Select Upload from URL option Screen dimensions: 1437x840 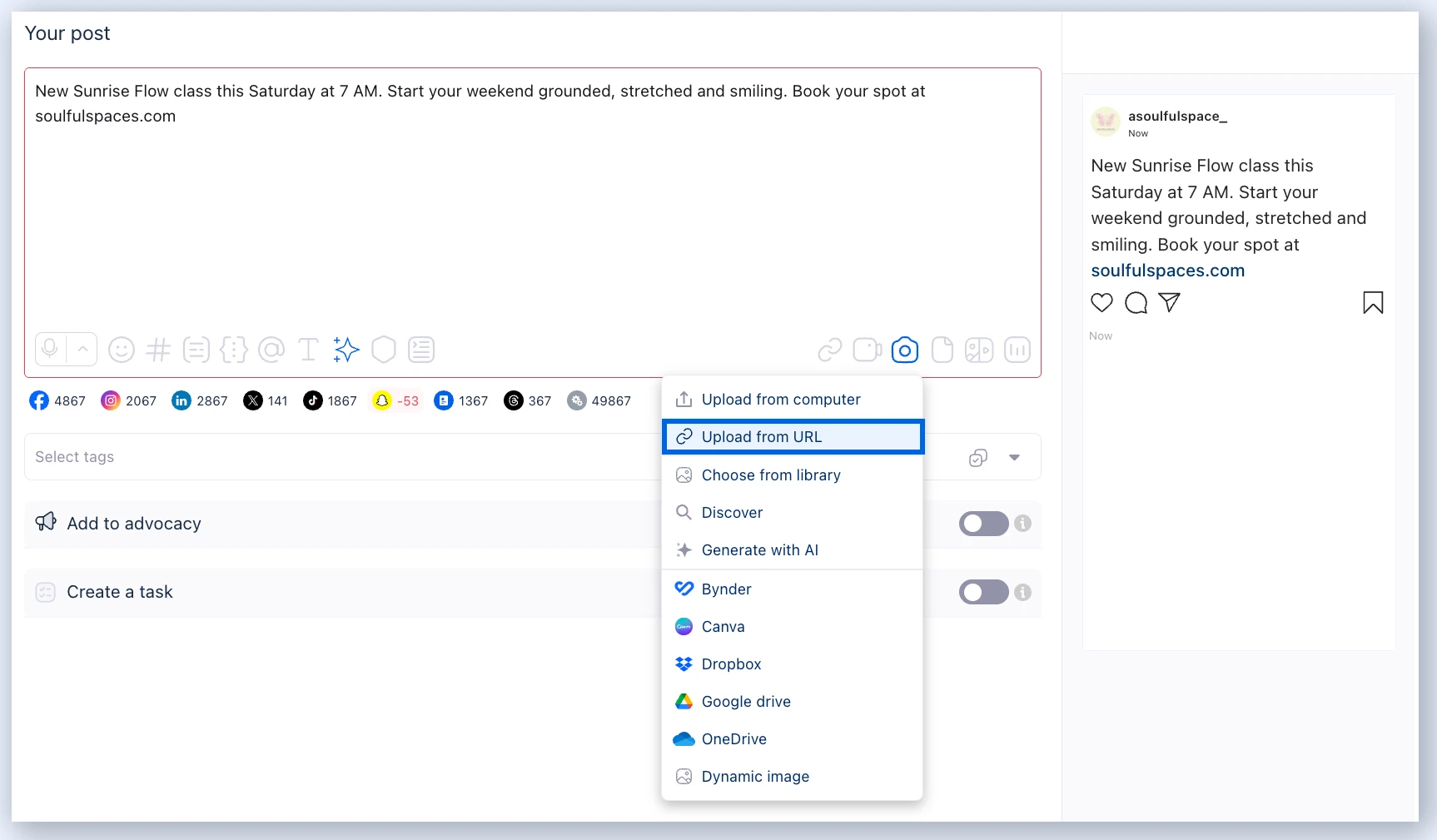coord(793,437)
